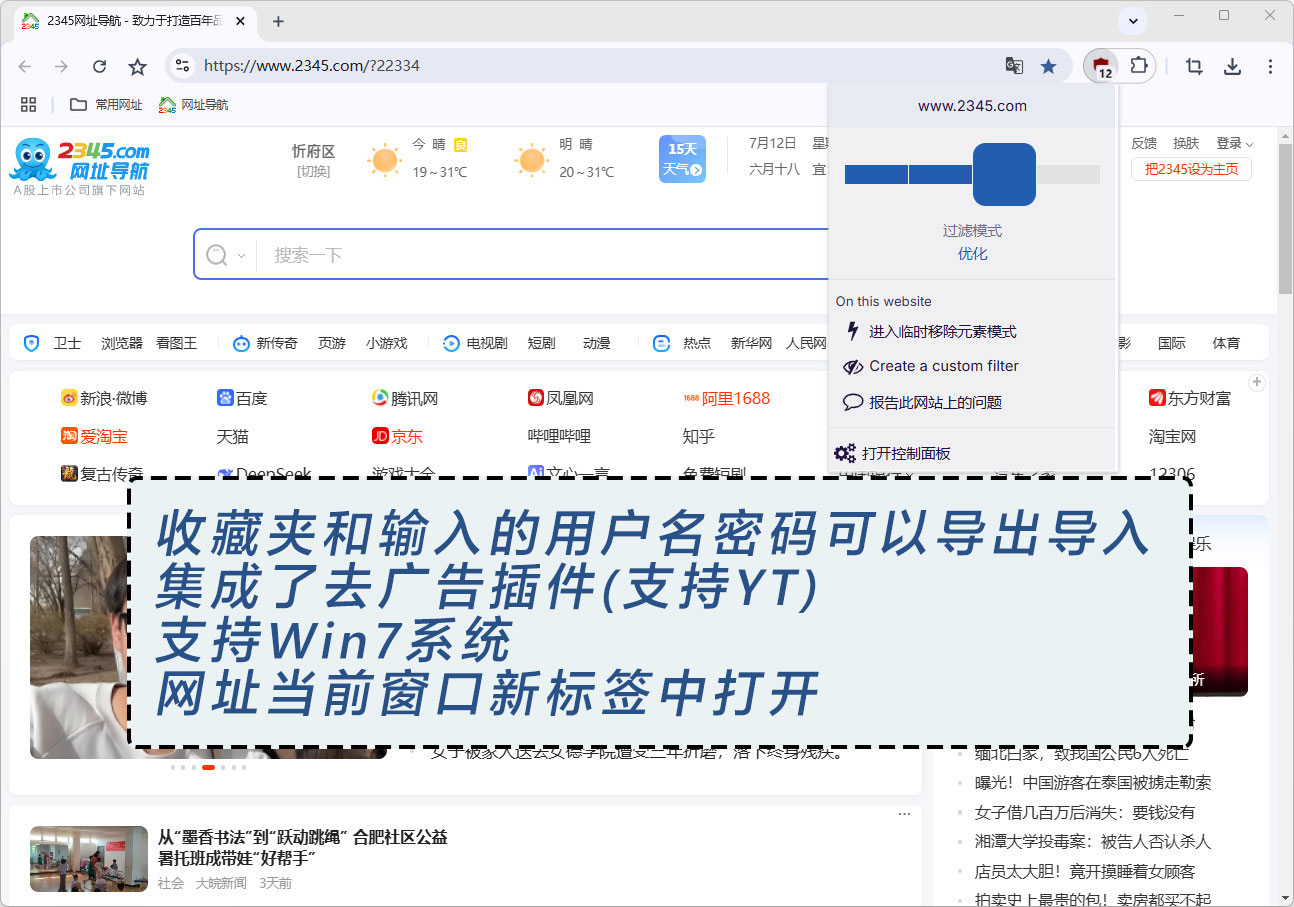Click tomorrow's sunny weather icon

(x=531, y=160)
